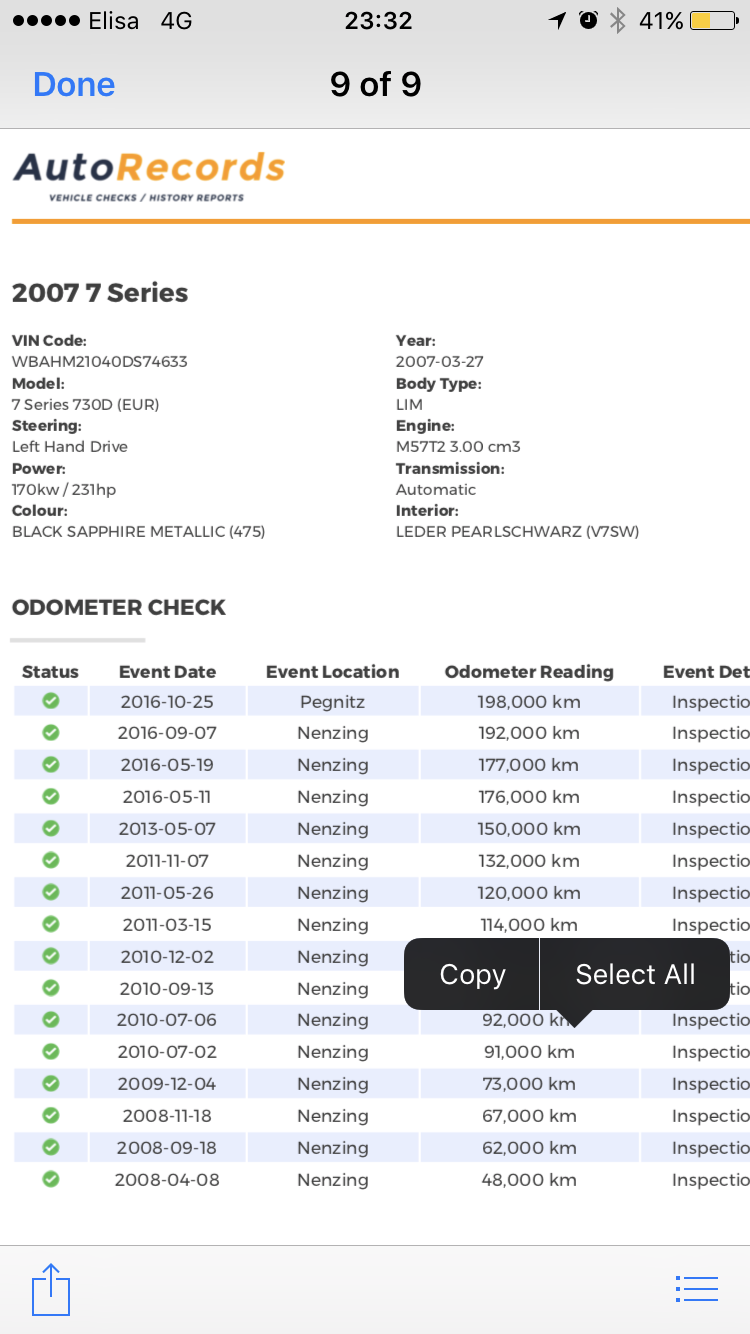
Task: Tap the green check status for 2016-10-25
Action: (51, 701)
